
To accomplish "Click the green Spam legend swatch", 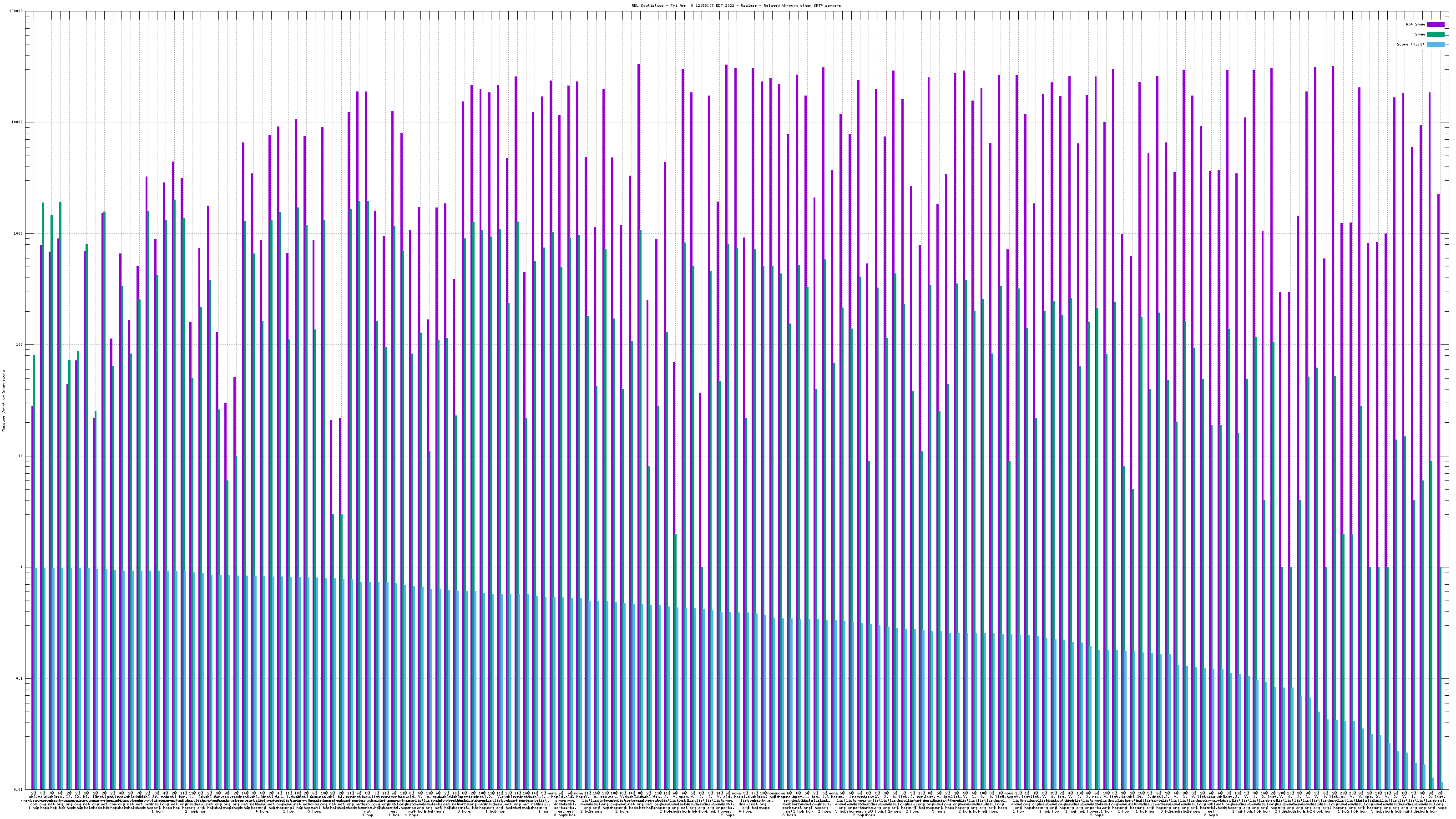I will pyautogui.click(x=1435, y=35).
